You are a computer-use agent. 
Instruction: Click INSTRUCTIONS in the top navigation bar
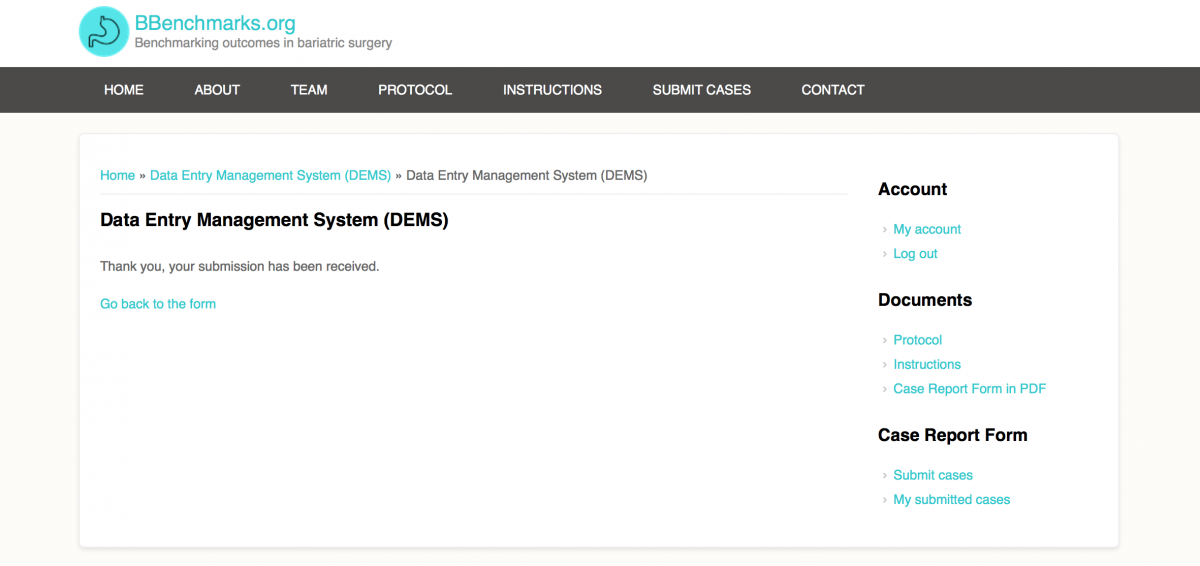click(x=552, y=90)
